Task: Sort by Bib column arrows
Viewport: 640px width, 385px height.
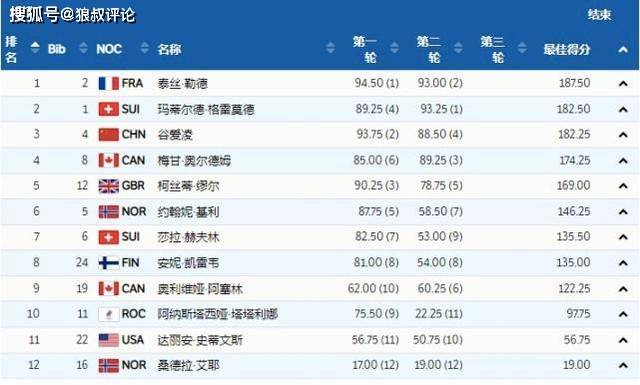Action: tap(83, 48)
